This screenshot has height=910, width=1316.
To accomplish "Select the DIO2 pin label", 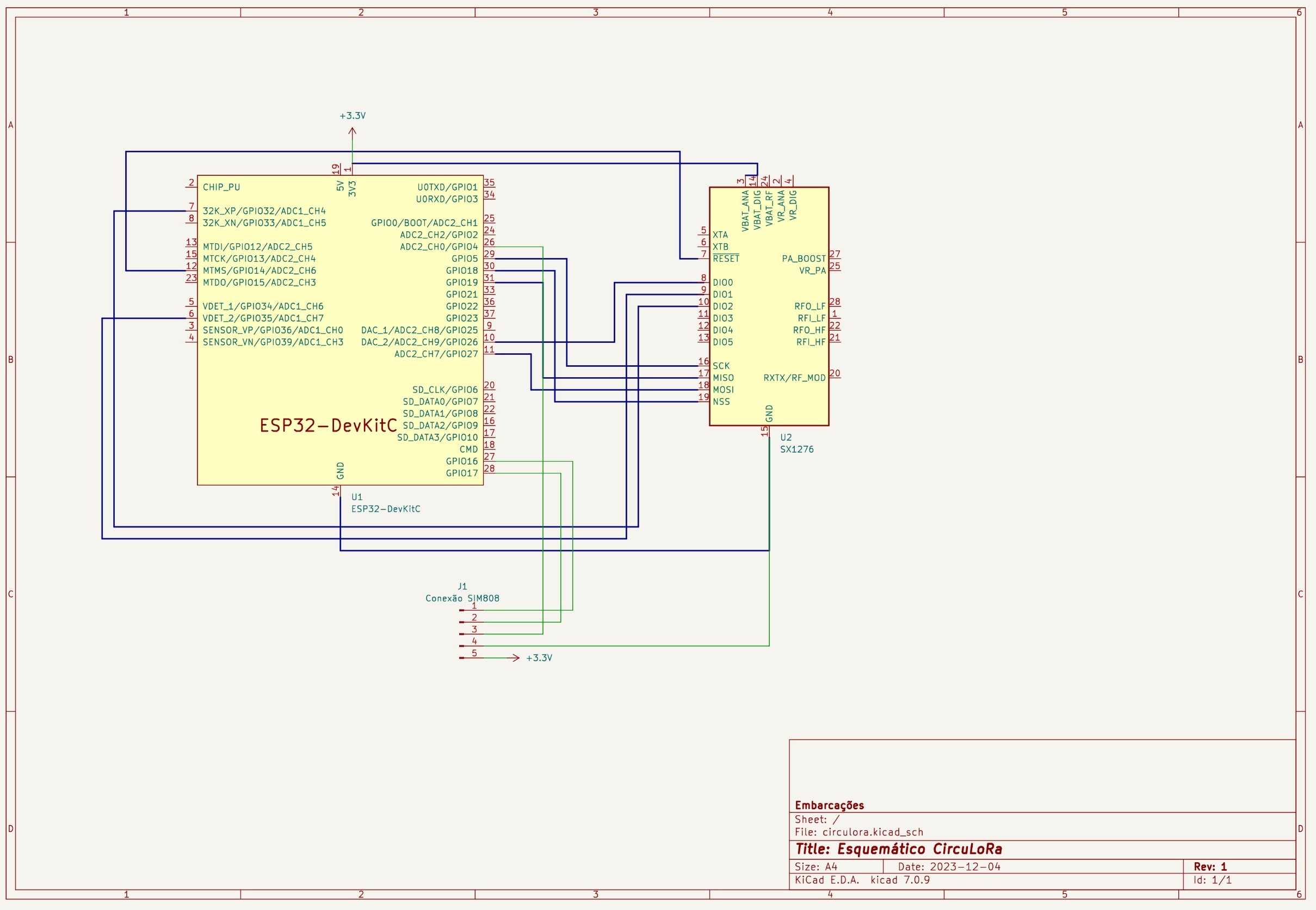I will [x=722, y=306].
